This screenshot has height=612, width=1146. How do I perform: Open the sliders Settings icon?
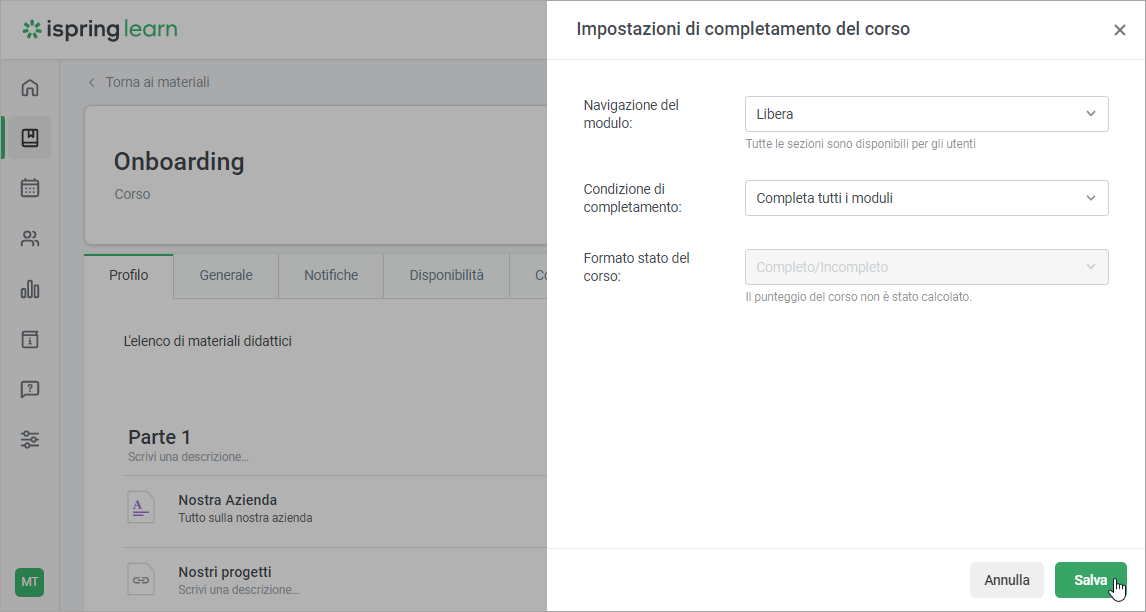point(30,440)
